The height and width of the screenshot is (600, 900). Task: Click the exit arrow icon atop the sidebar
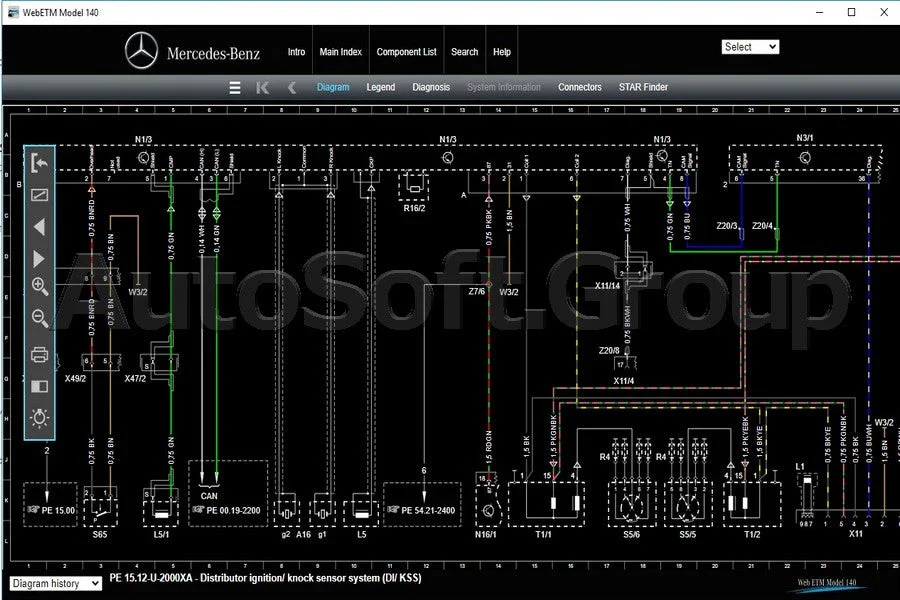39,163
